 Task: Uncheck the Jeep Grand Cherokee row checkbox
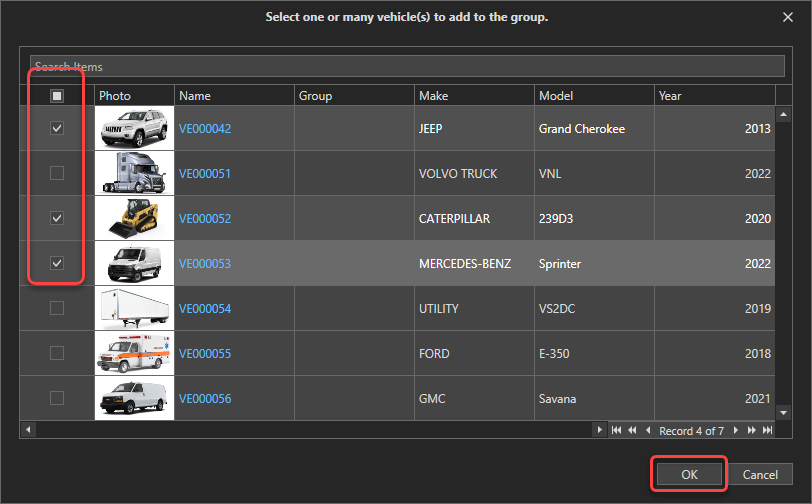pos(57,129)
